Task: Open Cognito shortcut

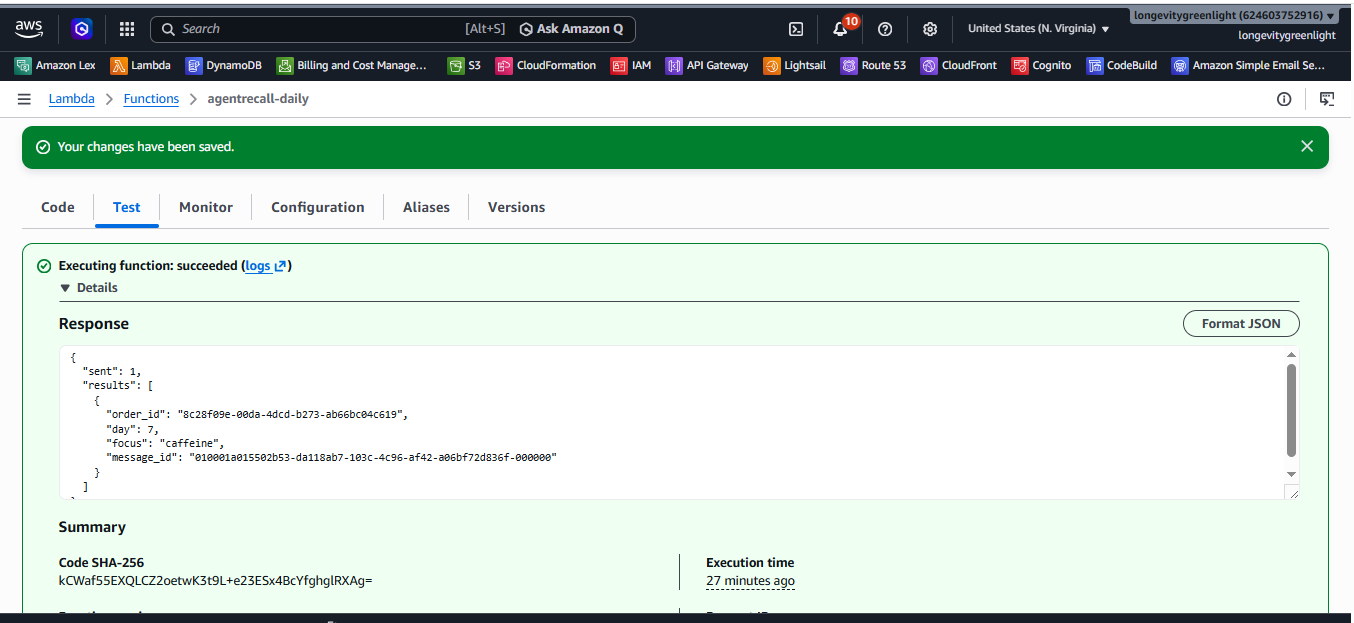Action: click(x=1041, y=65)
